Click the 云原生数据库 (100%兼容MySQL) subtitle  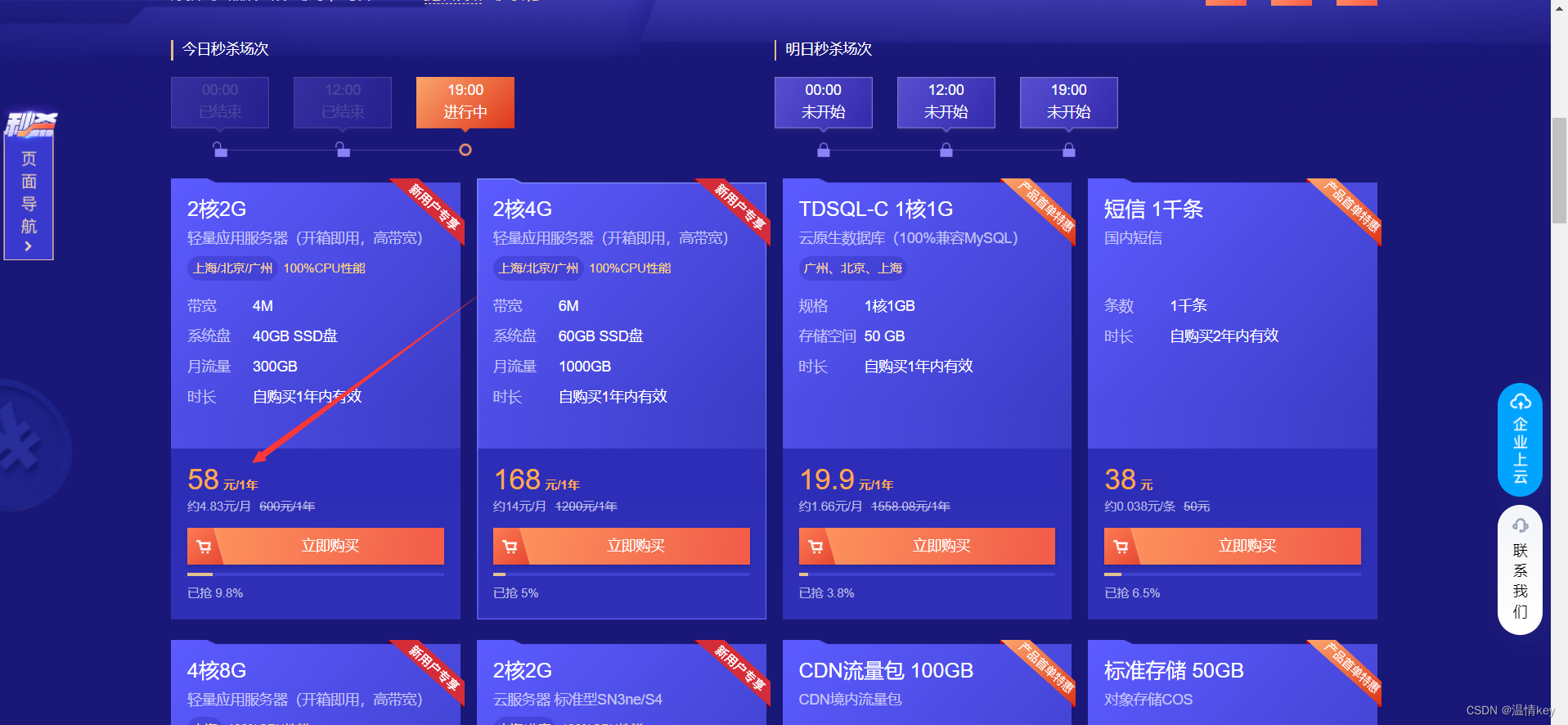pos(908,238)
